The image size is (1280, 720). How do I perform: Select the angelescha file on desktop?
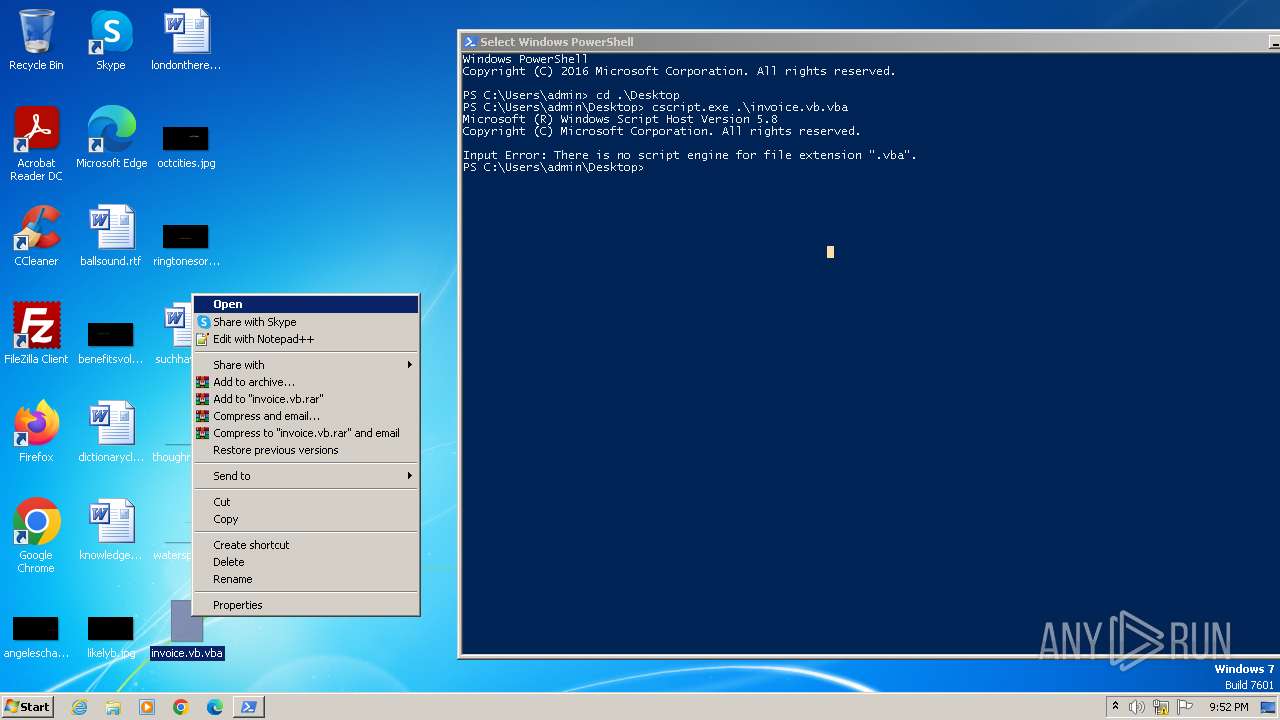click(36, 638)
